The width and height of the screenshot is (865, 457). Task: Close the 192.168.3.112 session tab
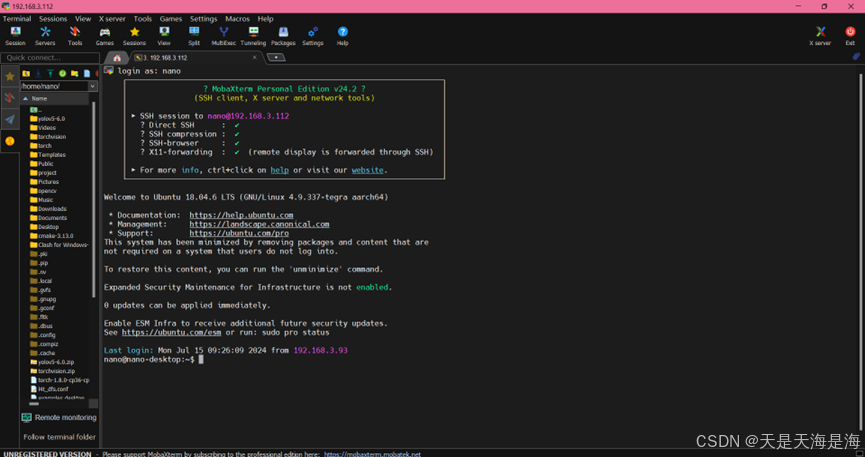click(254, 57)
